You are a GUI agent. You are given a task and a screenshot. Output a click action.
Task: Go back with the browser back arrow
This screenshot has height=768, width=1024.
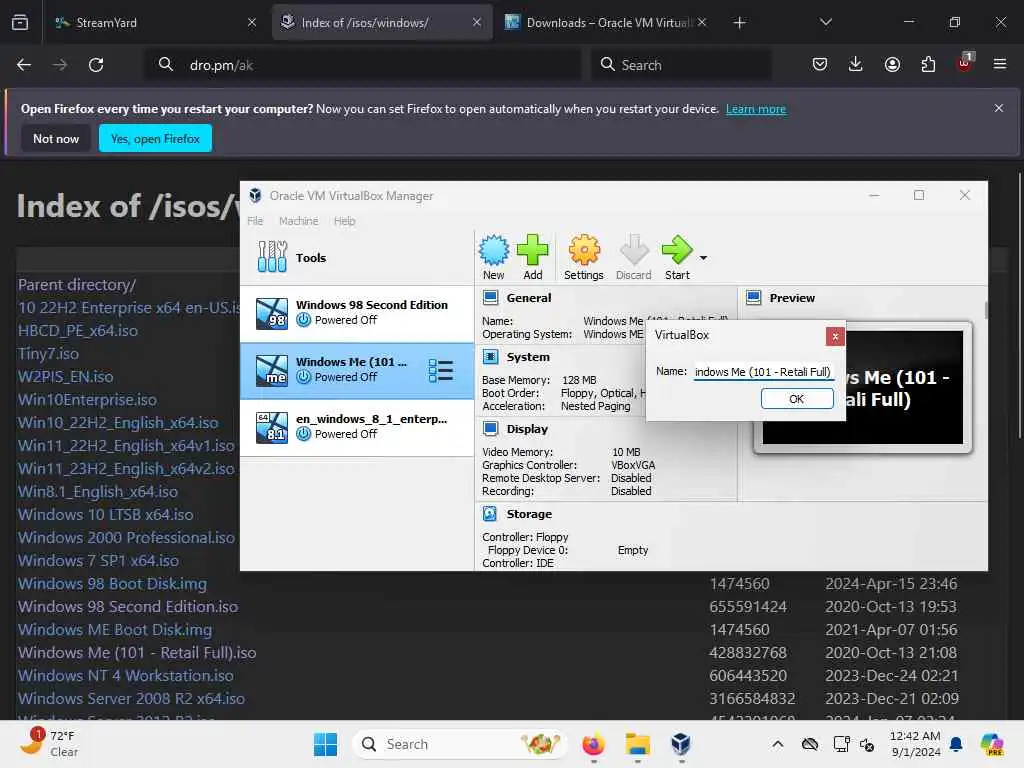pos(24,65)
